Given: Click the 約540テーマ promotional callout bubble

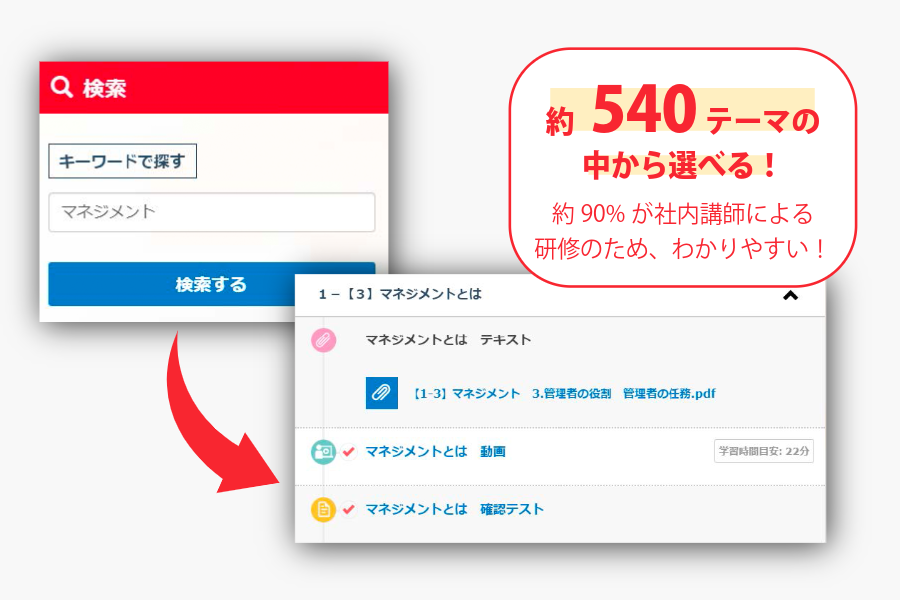Looking at the screenshot, I should coord(682,167).
